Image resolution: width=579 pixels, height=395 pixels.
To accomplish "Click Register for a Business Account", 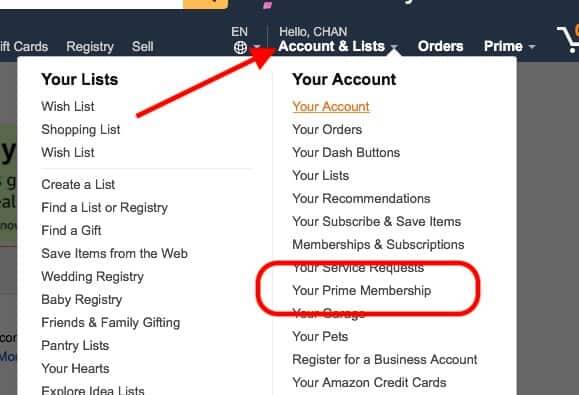I will pos(384,360).
